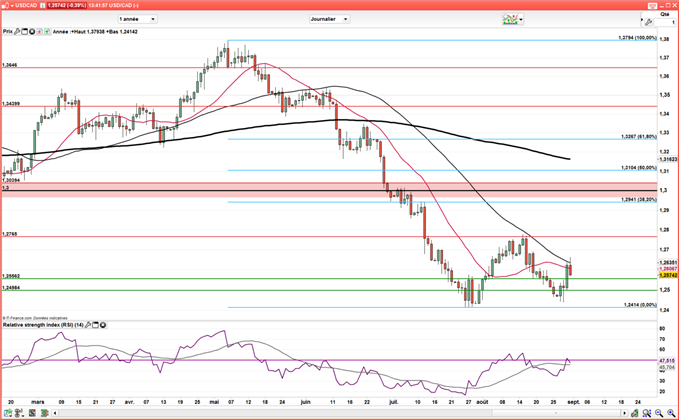Click the 1,2941 (38,20%) Fibonacci label
679x420 pixels.
click(x=639, y=200)
